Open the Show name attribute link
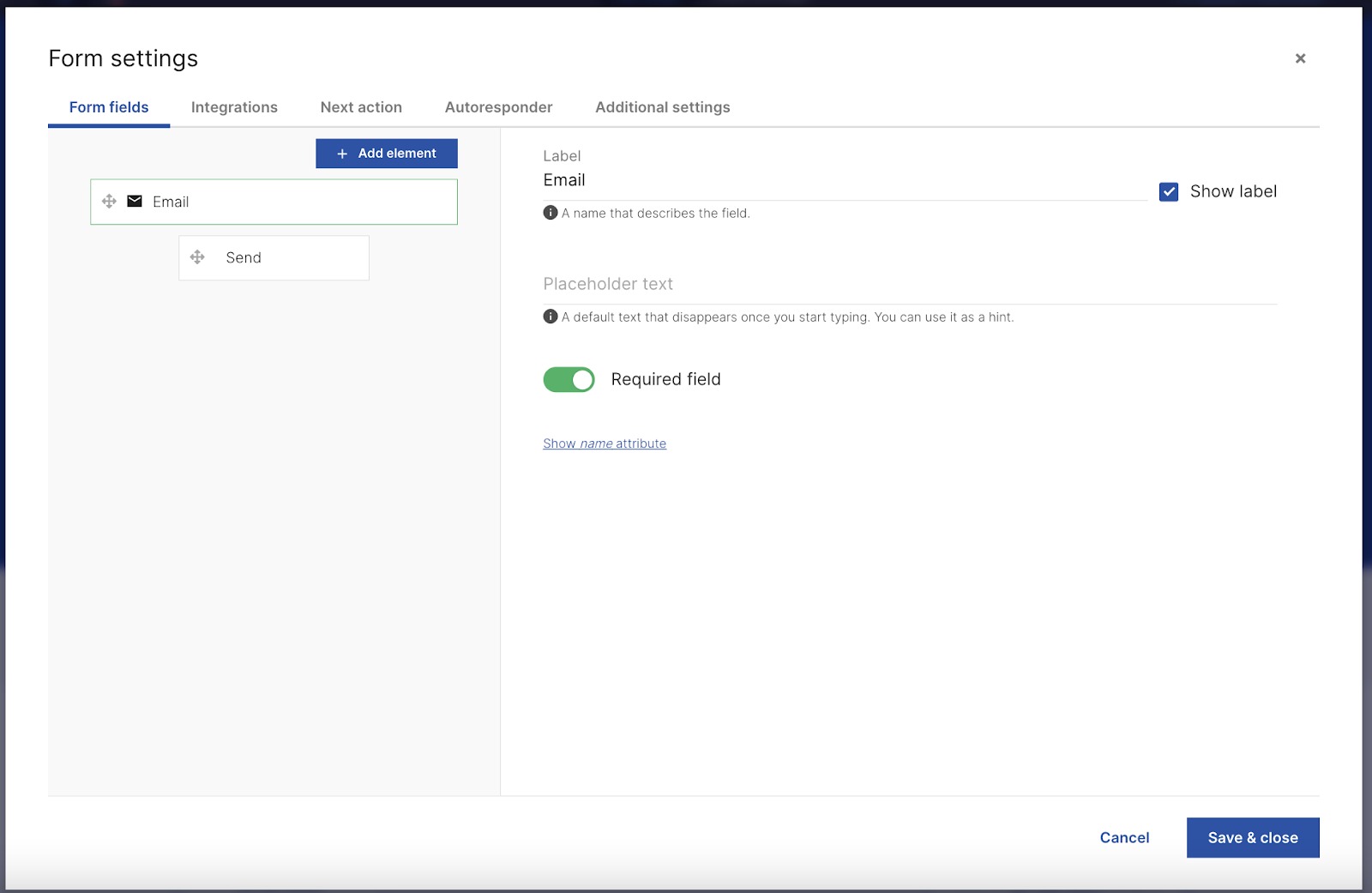The image size is (1372, 893). 604,443
